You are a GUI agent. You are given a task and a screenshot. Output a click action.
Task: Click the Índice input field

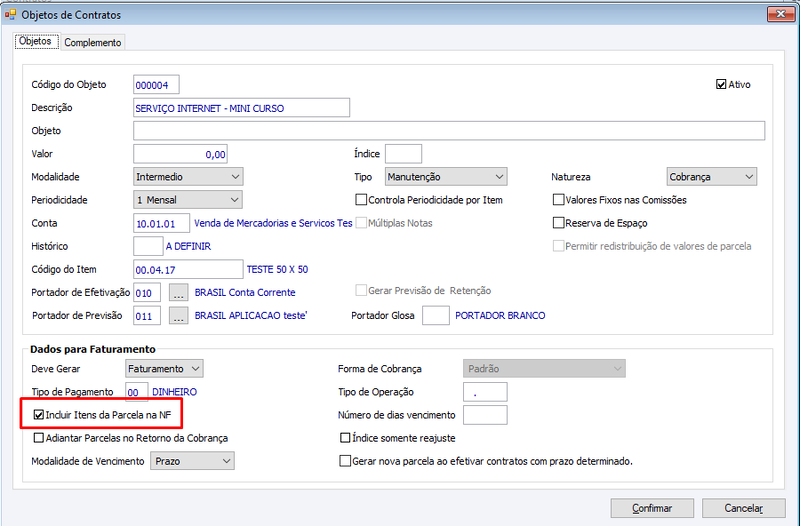(403, 154)
